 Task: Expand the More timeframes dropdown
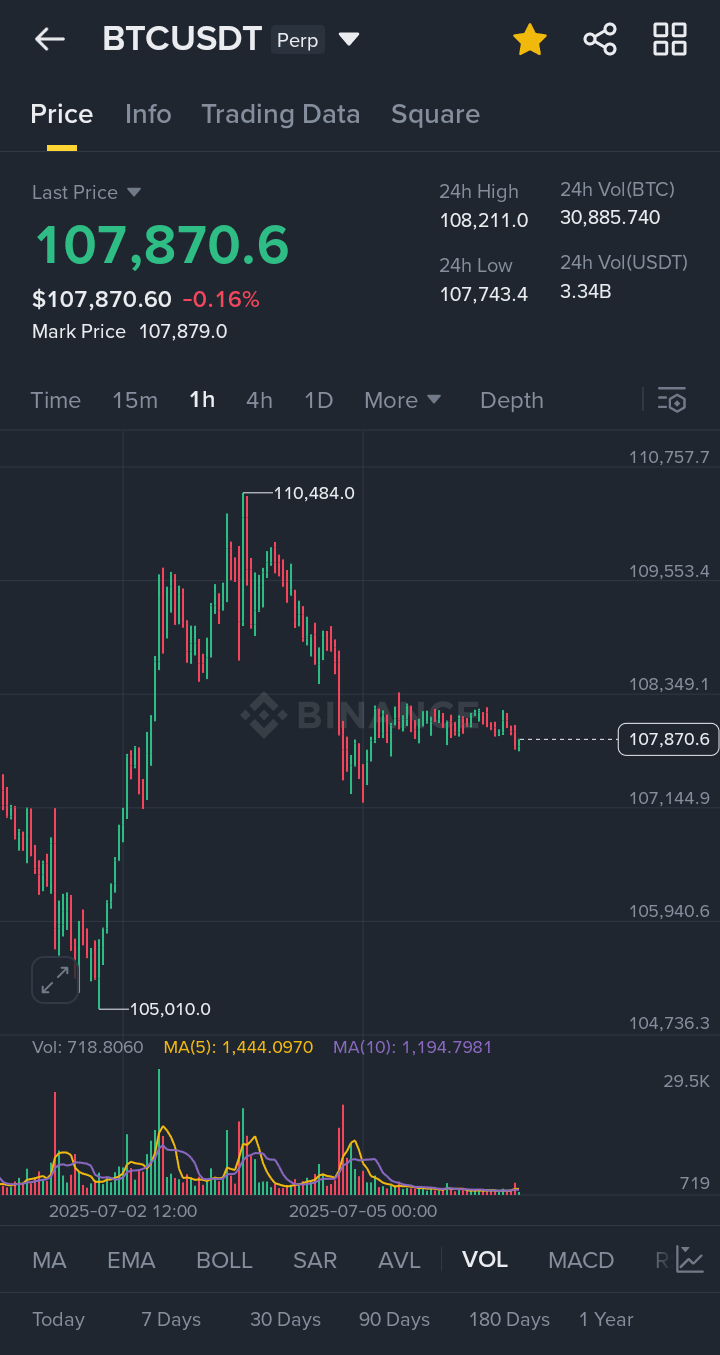tap(402, 400)
